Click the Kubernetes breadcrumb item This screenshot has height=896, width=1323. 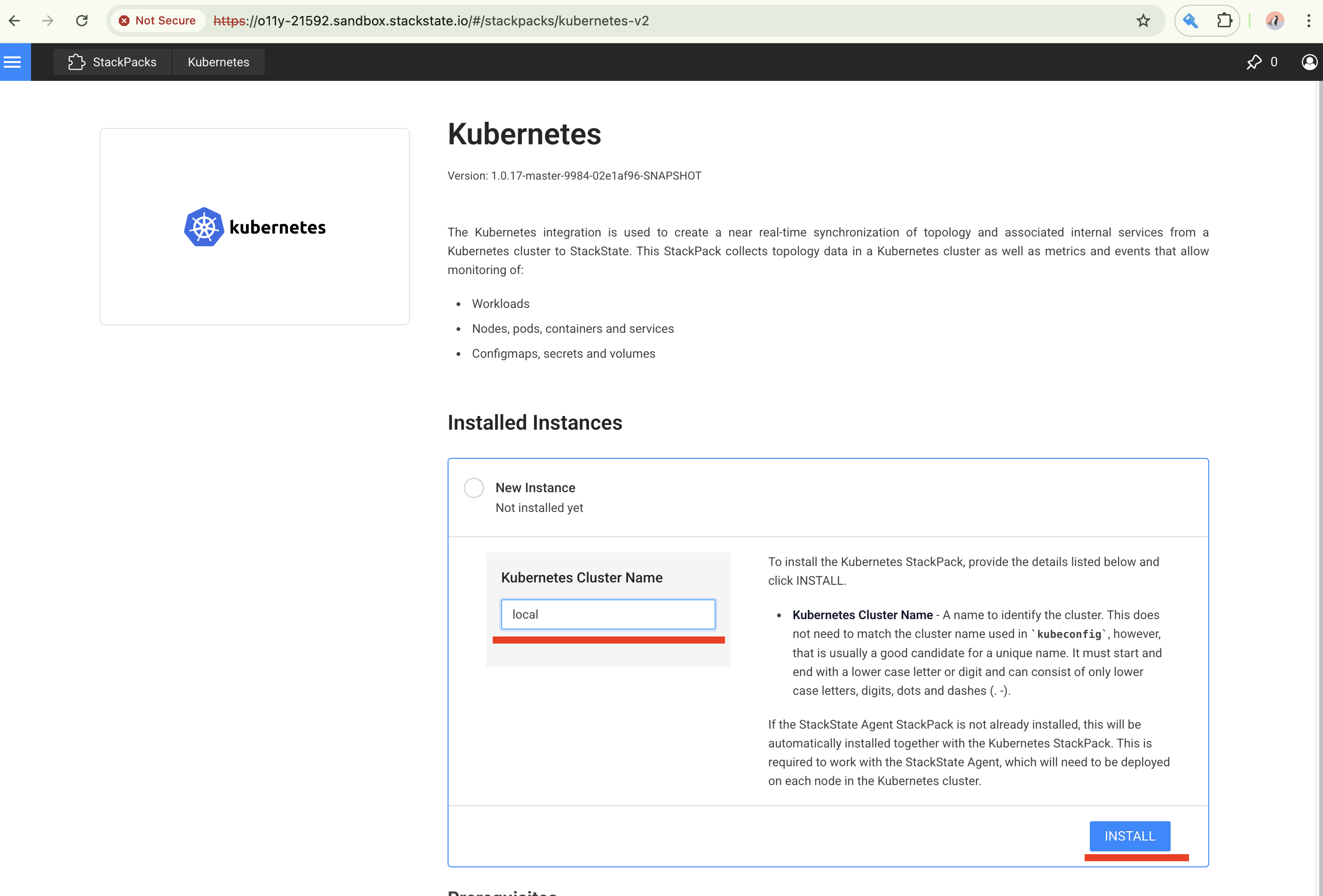tap(218, 62)
